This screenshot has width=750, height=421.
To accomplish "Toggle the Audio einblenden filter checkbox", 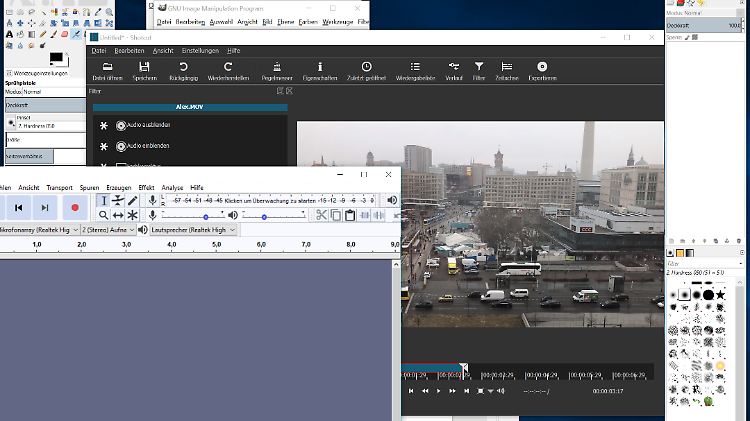I will 121,146.
